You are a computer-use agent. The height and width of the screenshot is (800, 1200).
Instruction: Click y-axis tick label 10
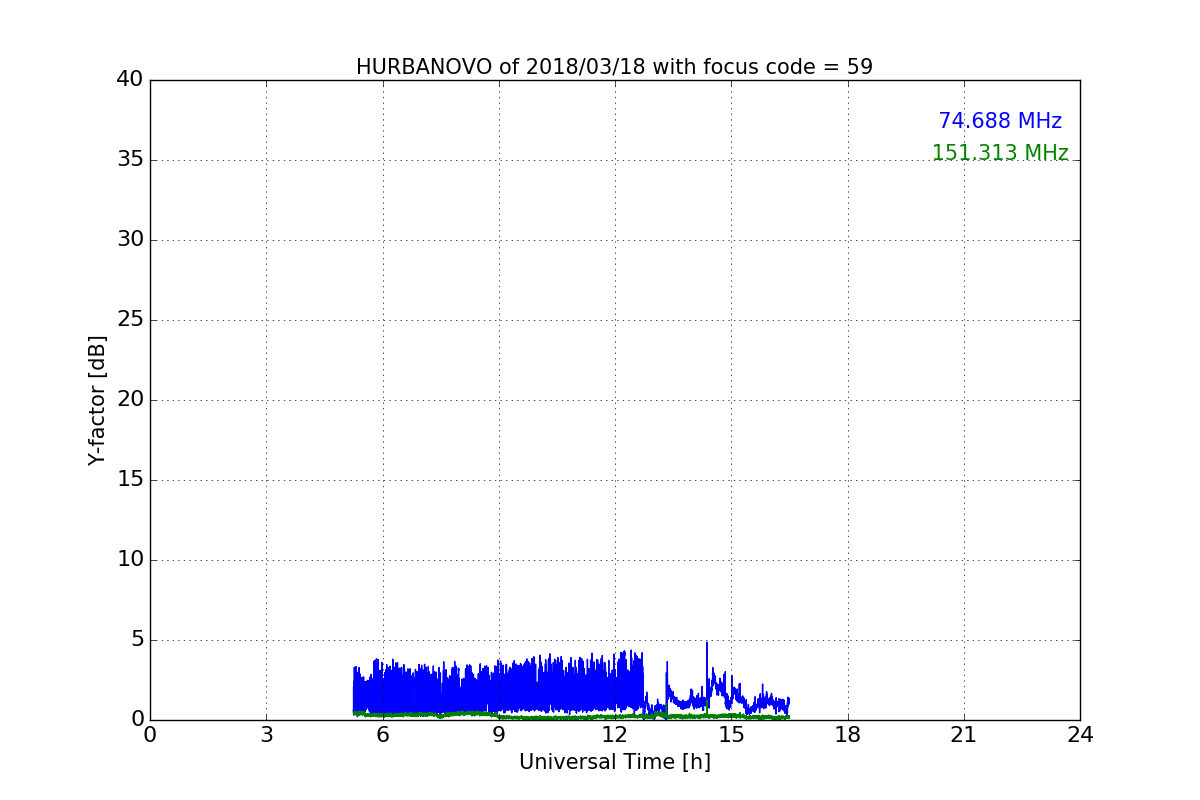coord(130,559)
